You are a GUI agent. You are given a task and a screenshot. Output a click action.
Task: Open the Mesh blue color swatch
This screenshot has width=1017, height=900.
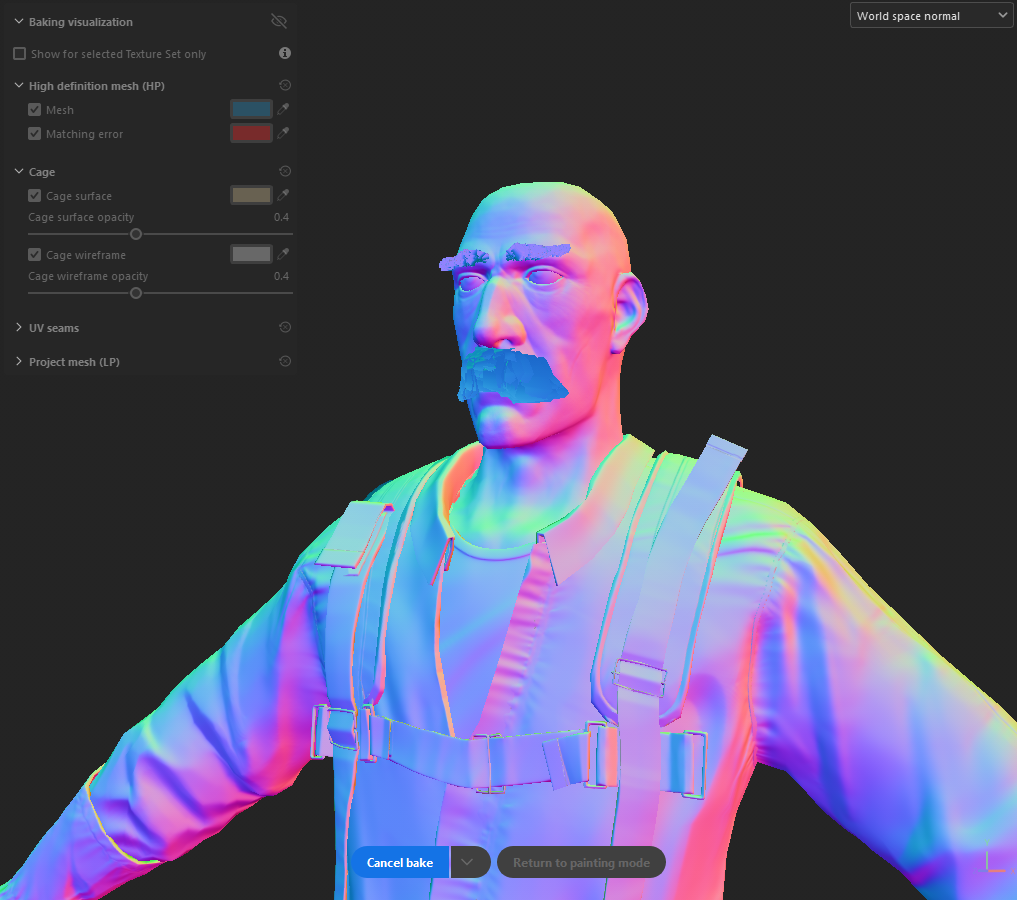pos(252,109)
